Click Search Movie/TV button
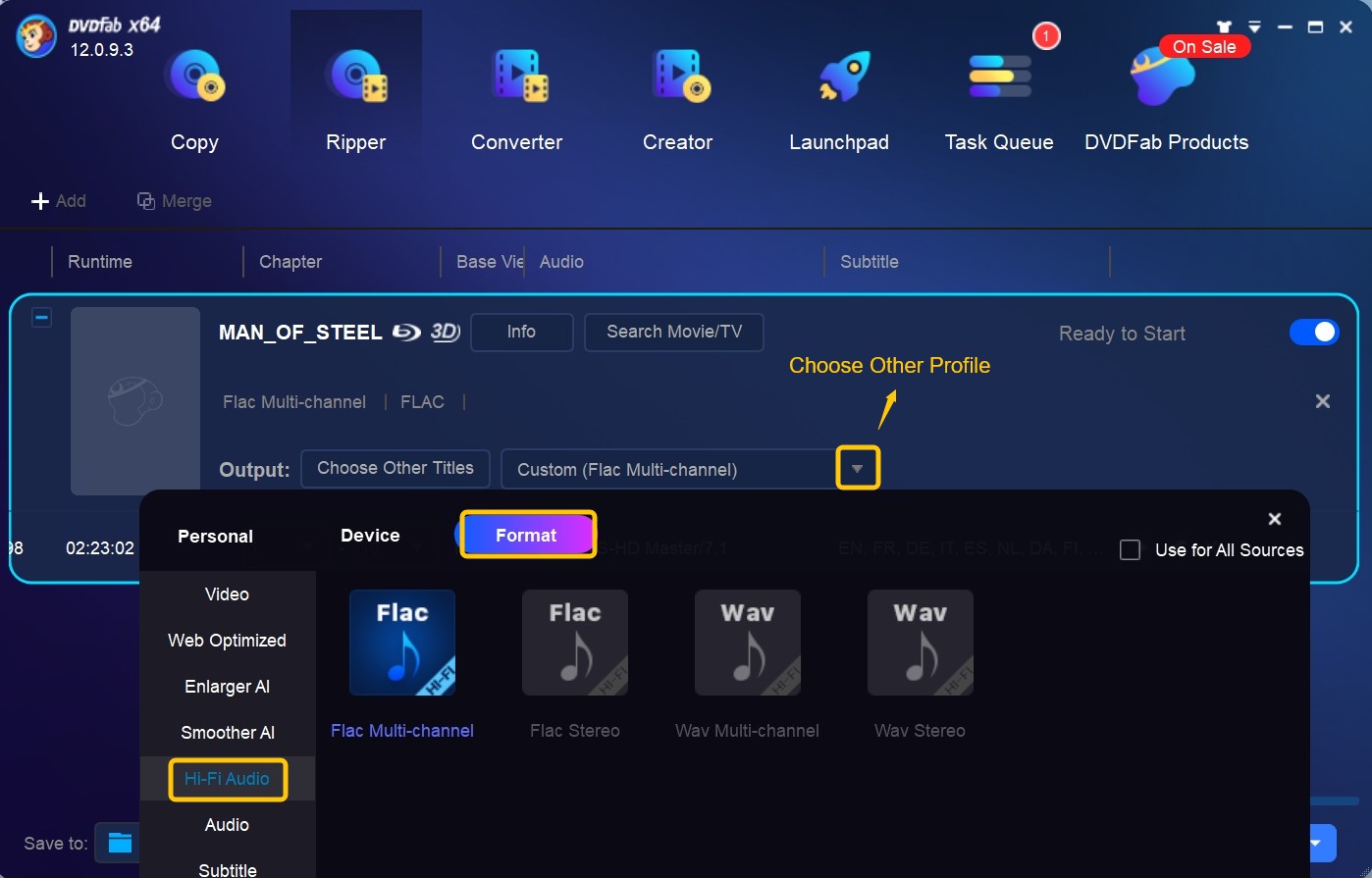The height and width of the screenshot is (878, 1372). click(674, 332)
